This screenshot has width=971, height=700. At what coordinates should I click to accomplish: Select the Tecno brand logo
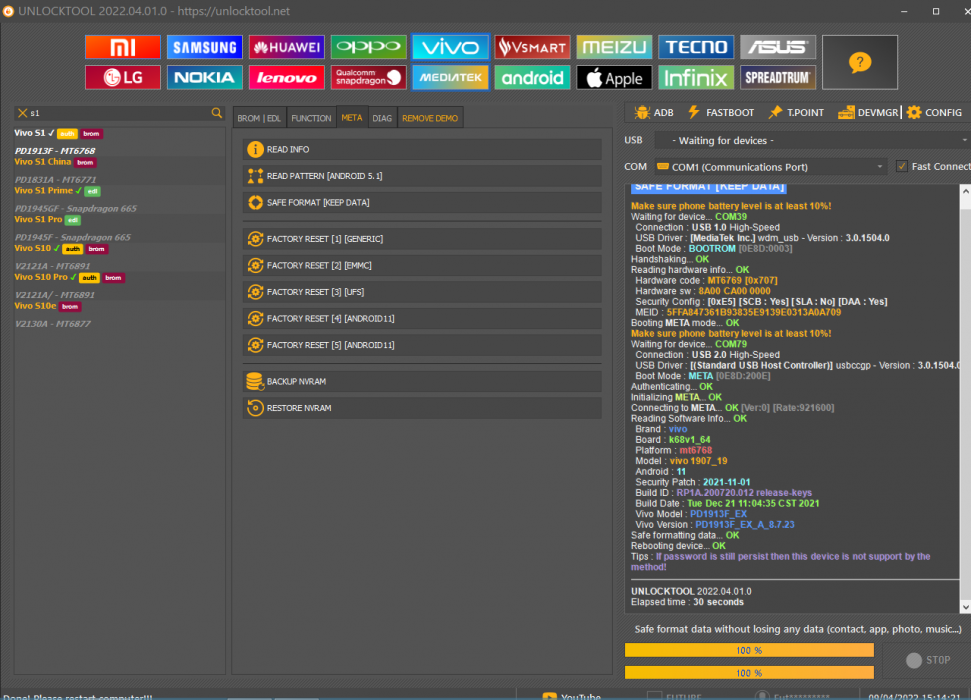[x=696, y=47]
